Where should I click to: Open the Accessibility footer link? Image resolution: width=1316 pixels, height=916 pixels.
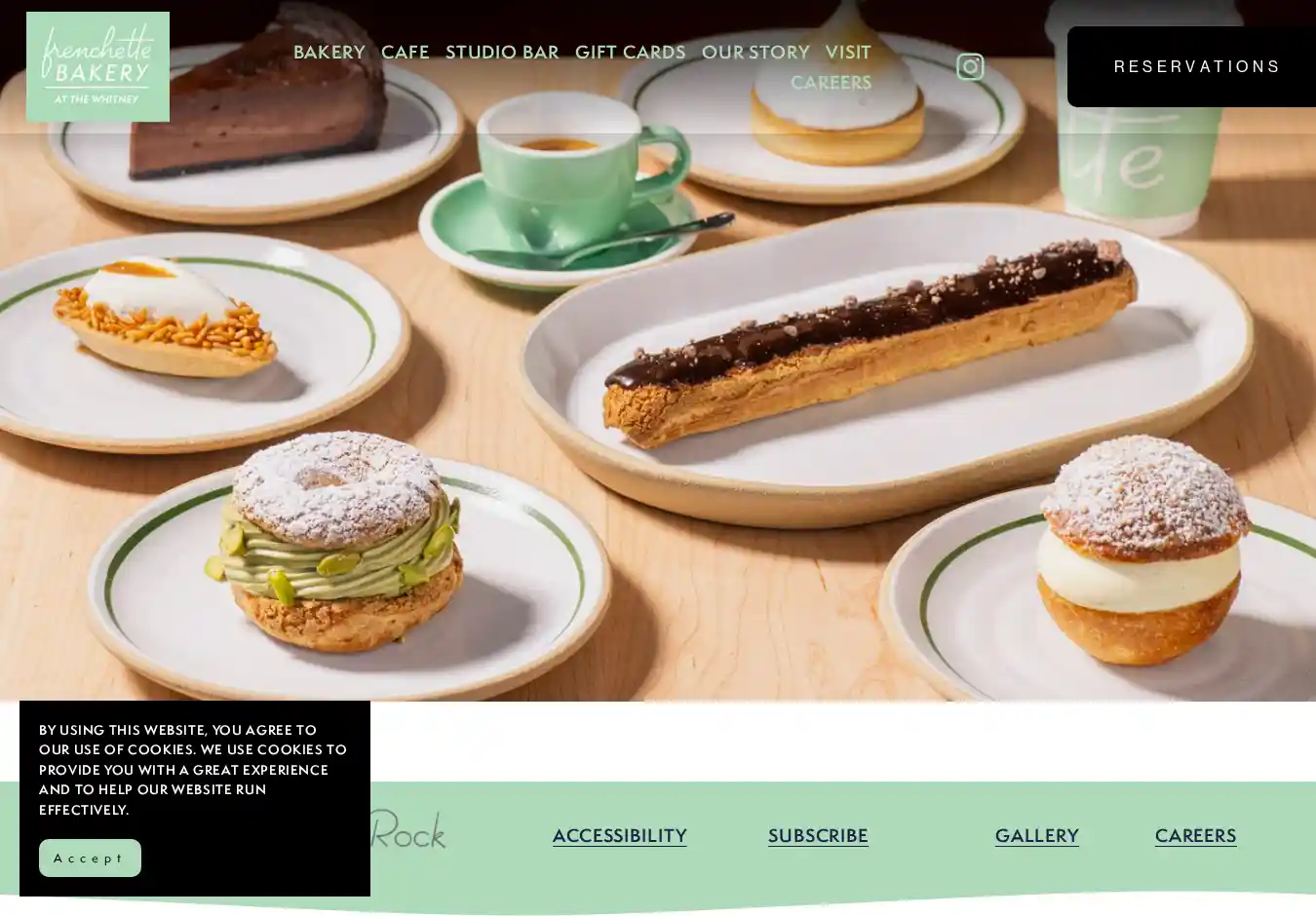click(x=620, y=835)
